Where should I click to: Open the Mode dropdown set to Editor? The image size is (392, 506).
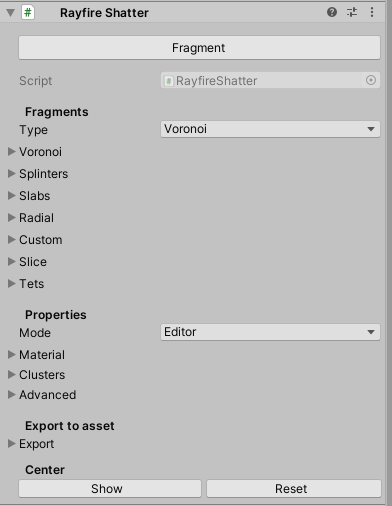pos(270,332)
